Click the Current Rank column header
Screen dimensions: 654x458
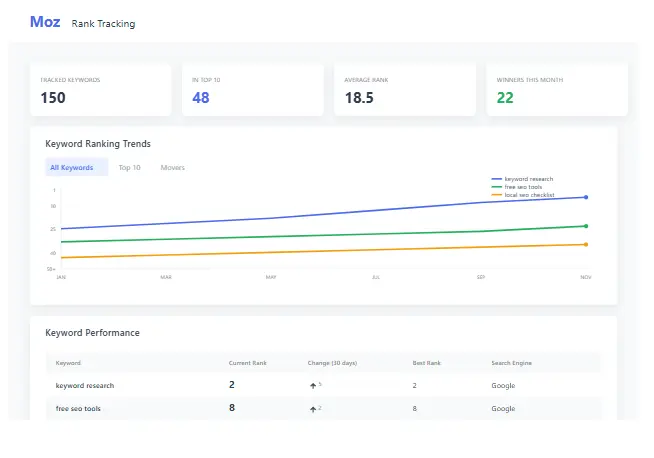pyautogui.click(x=247, y=363)
